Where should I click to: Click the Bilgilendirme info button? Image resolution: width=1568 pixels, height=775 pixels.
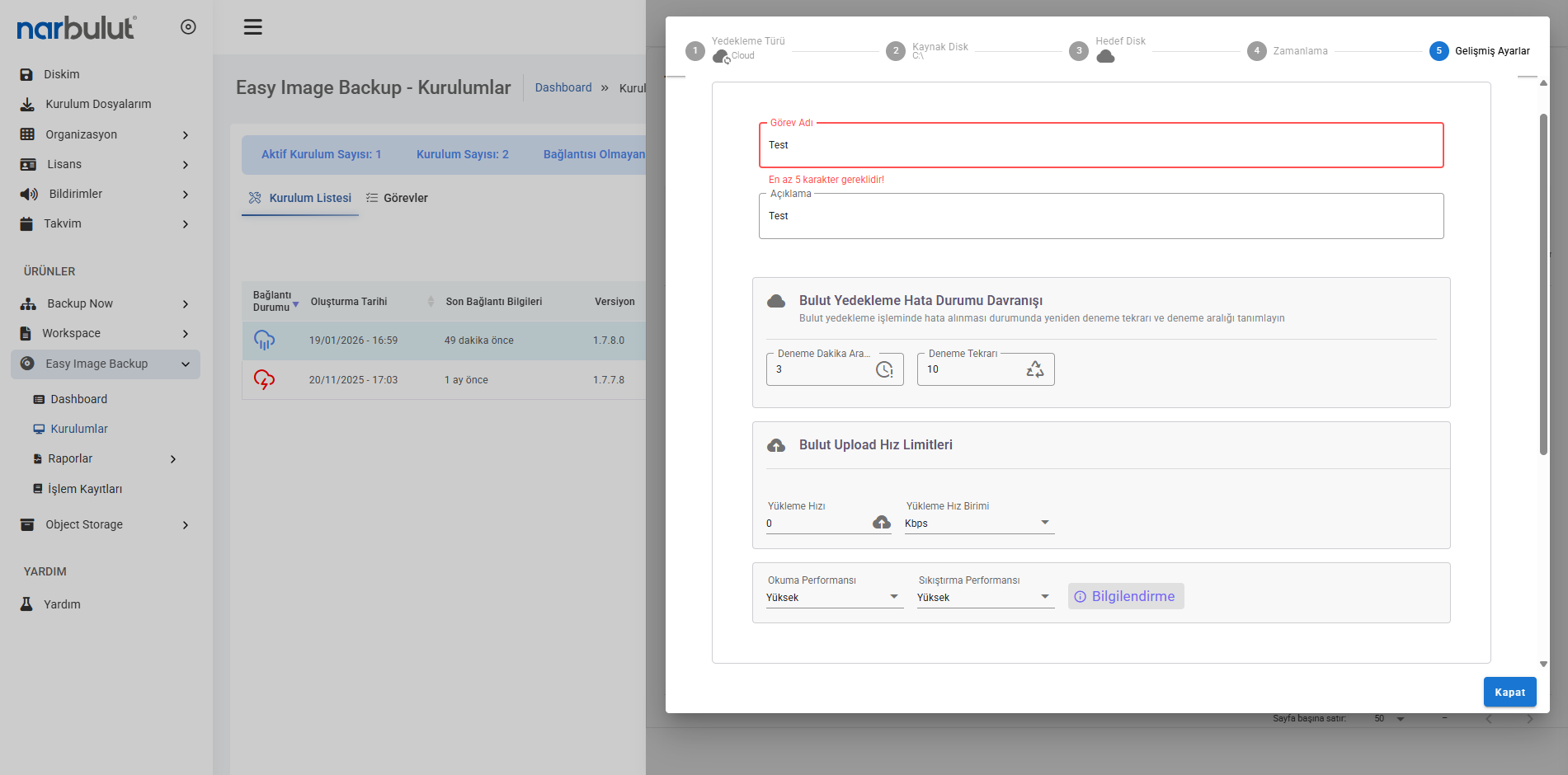(1125, 596)
